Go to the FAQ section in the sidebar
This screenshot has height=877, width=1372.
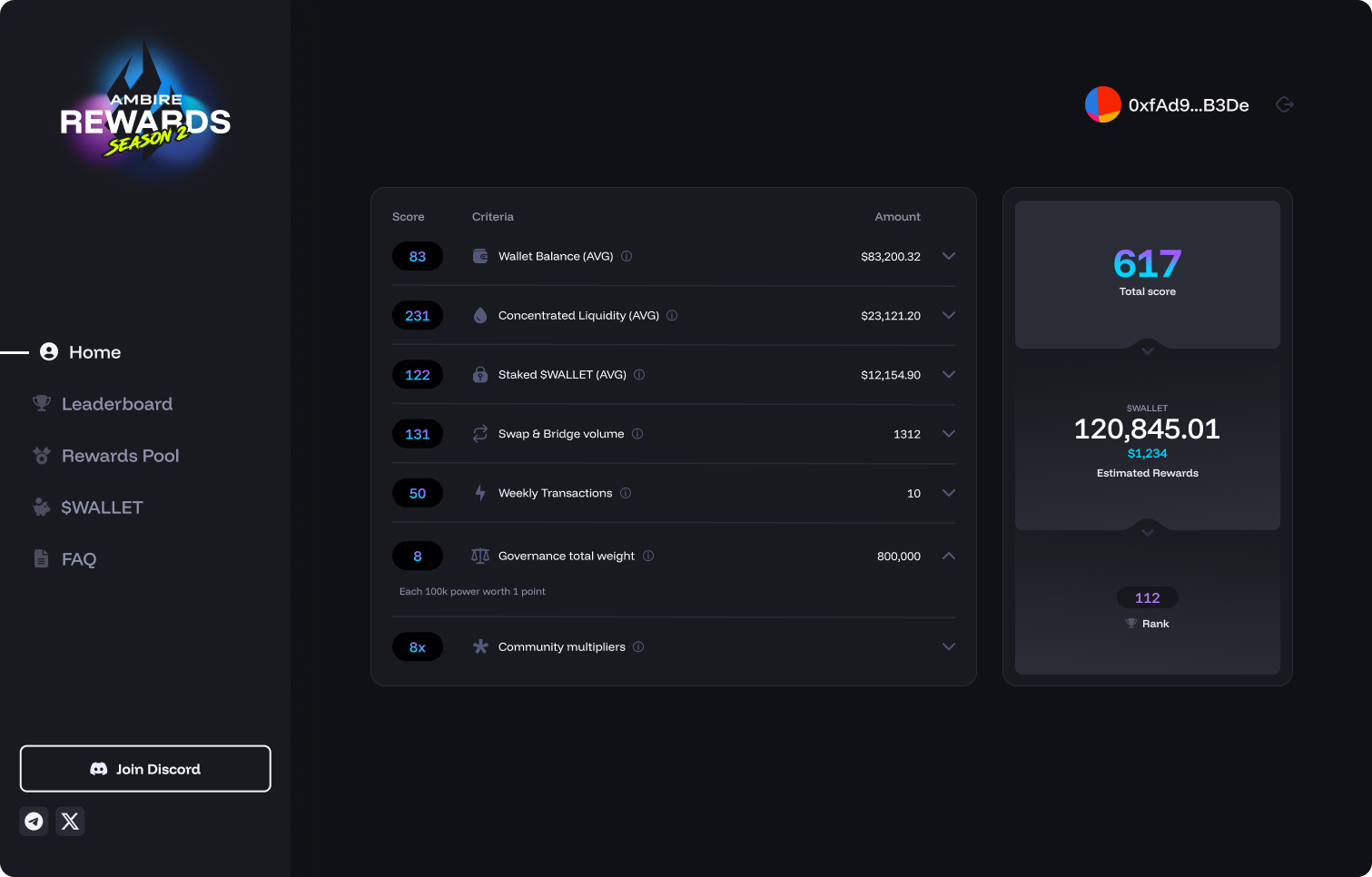(78, 558)
